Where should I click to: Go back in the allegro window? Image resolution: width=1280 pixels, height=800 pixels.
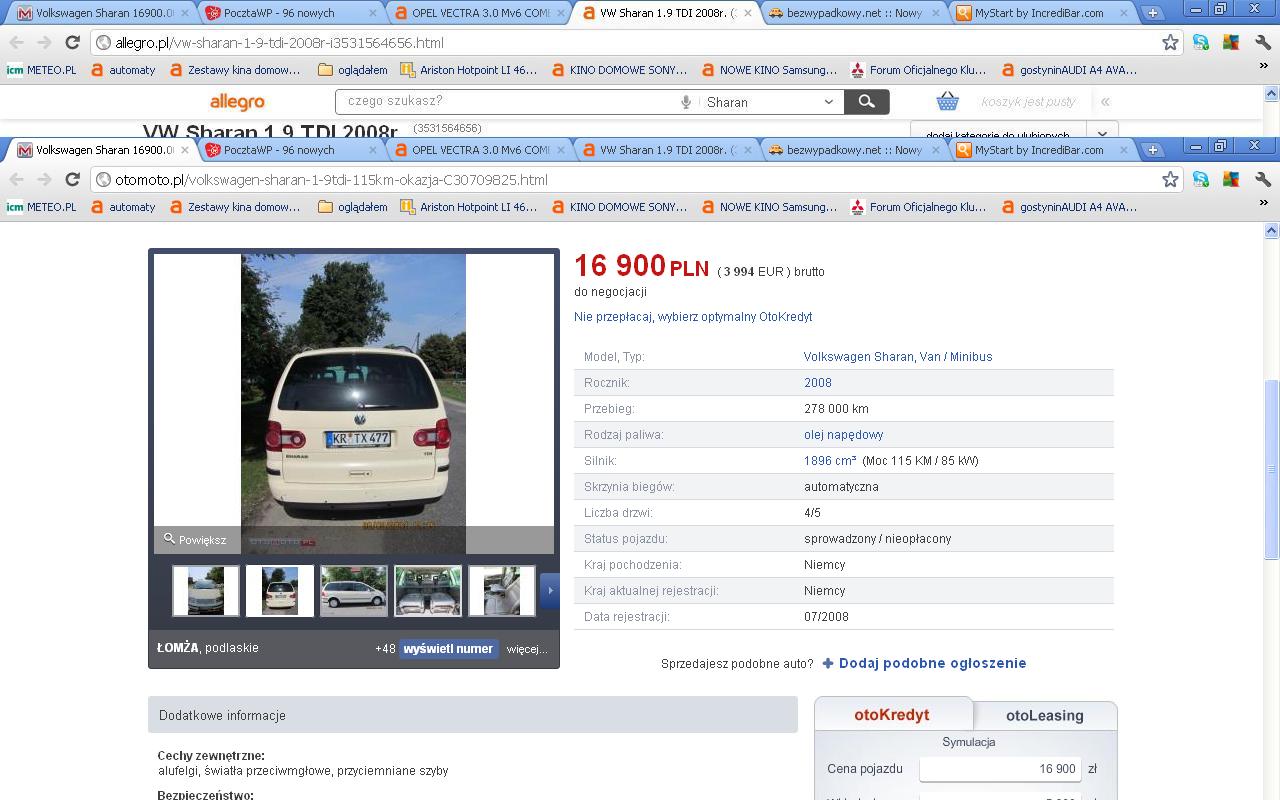pos(16,43)
